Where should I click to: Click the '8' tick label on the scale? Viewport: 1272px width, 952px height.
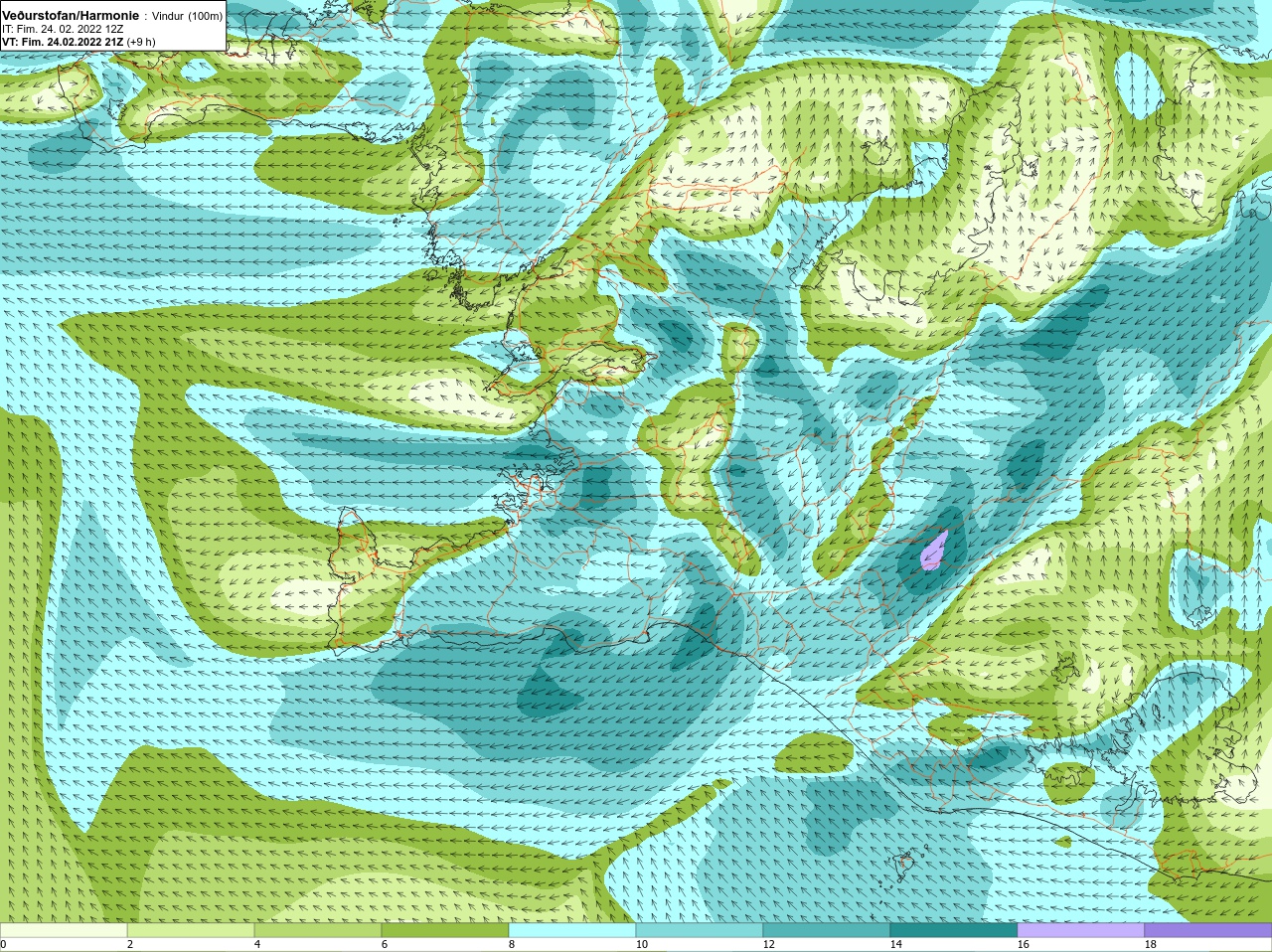512,945
